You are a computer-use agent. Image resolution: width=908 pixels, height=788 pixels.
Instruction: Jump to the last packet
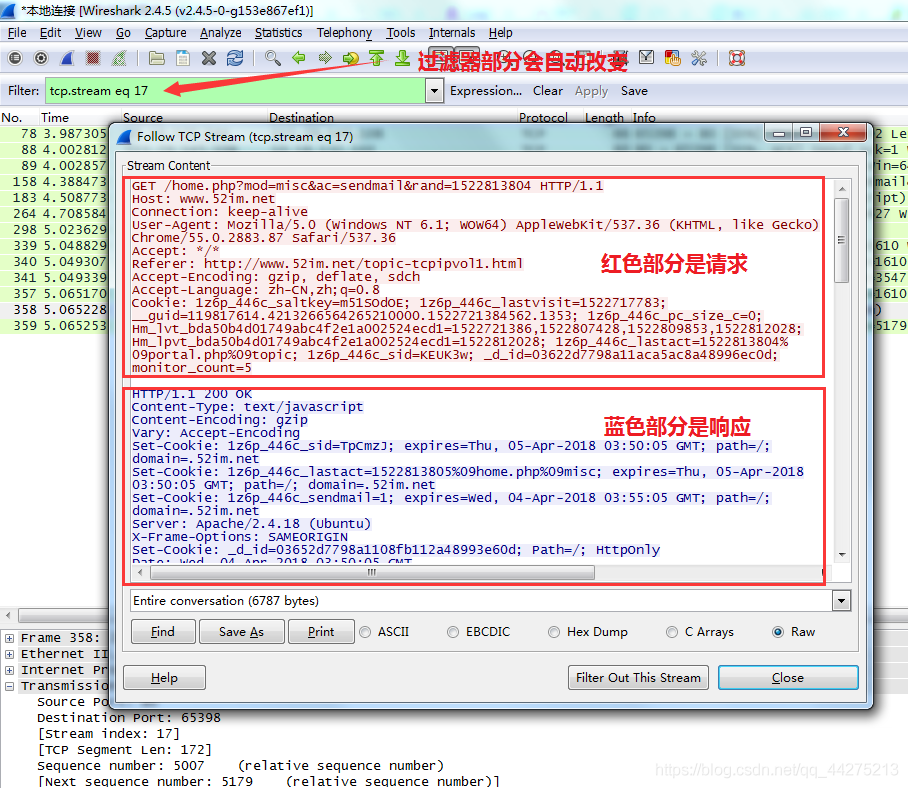(402, 58)
